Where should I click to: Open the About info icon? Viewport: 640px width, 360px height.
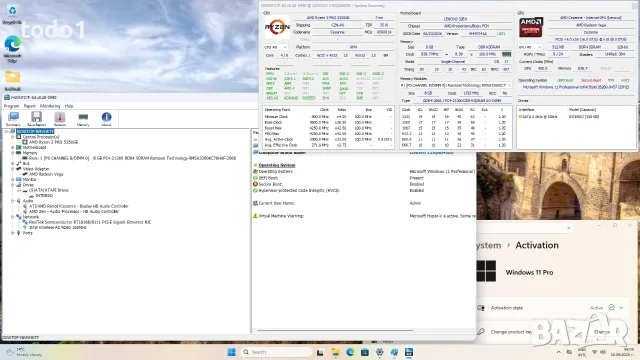(107, 119)
